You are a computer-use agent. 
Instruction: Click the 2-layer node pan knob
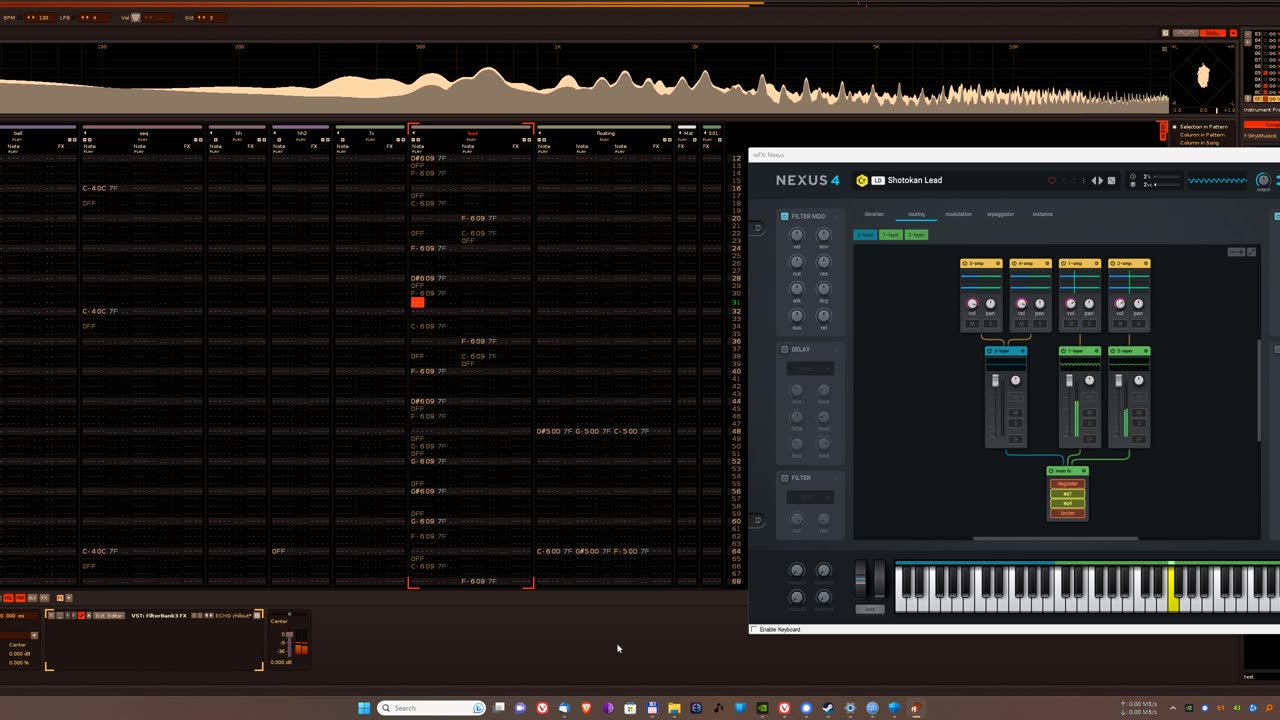(1138, 380)
